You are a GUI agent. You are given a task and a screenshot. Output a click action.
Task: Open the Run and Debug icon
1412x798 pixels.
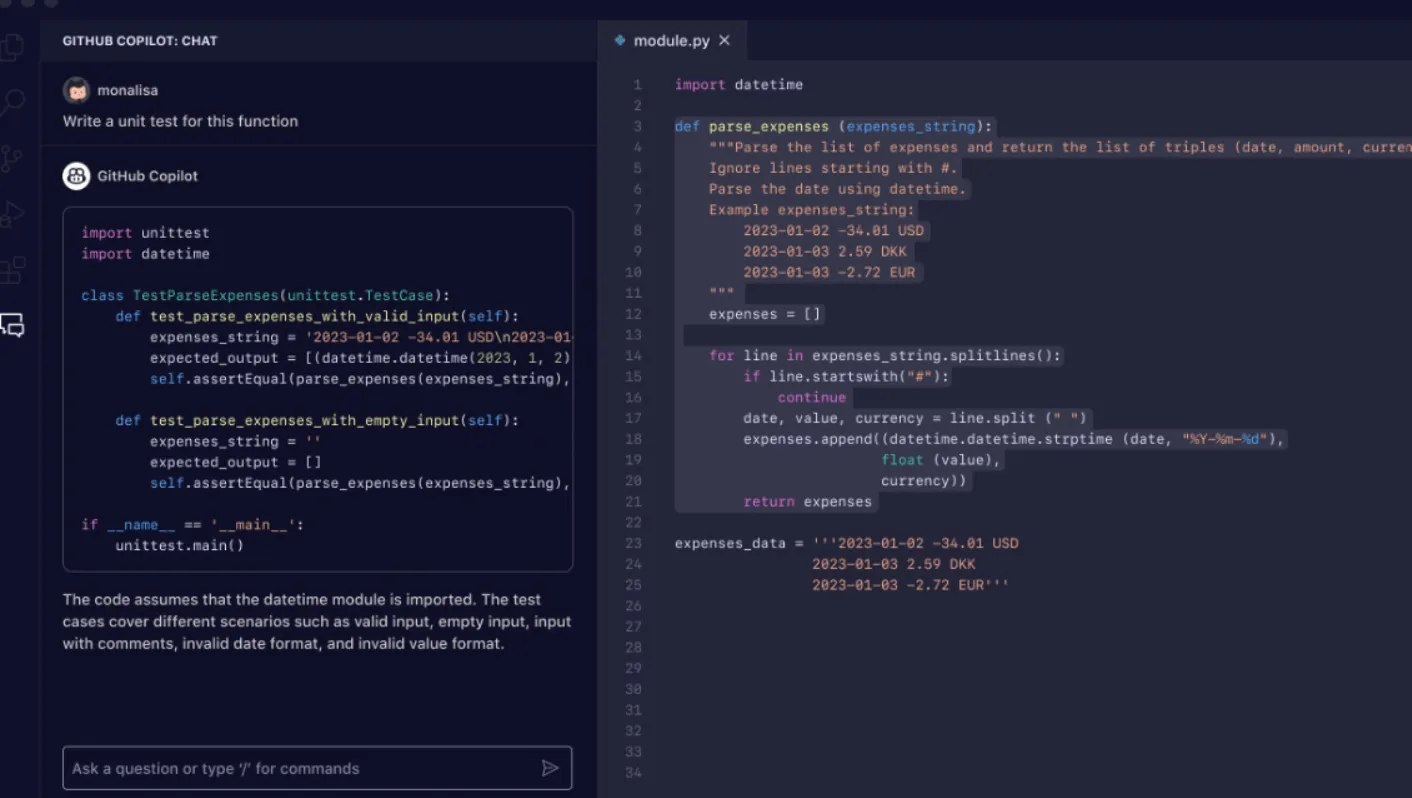(12, 214)
